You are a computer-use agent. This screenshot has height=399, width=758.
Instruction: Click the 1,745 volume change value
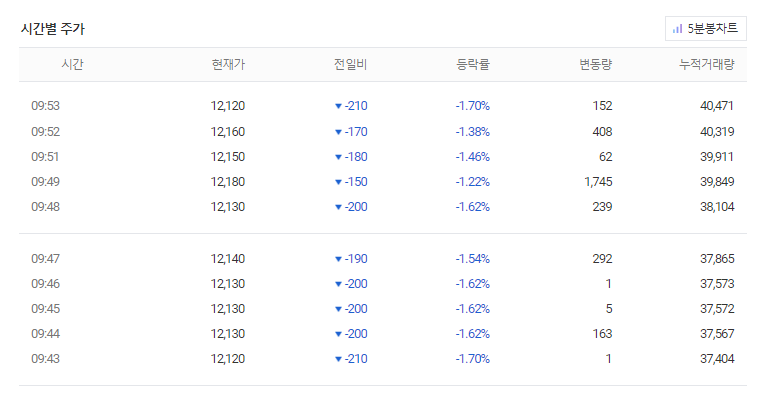click(x=598, y=182)
